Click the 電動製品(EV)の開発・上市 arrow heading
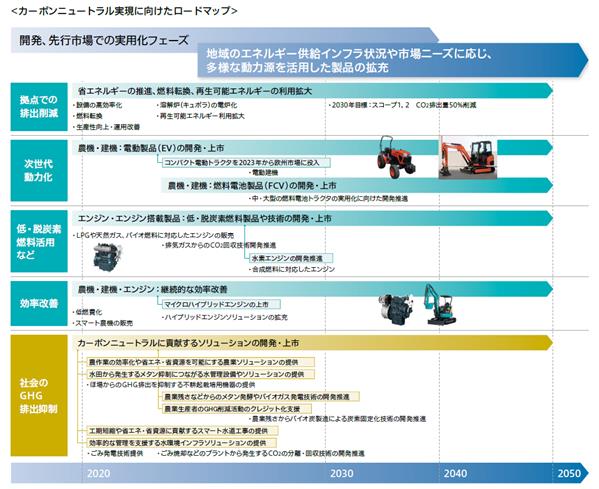The width and height of the screenshot is (599, 489). [151, 148]
